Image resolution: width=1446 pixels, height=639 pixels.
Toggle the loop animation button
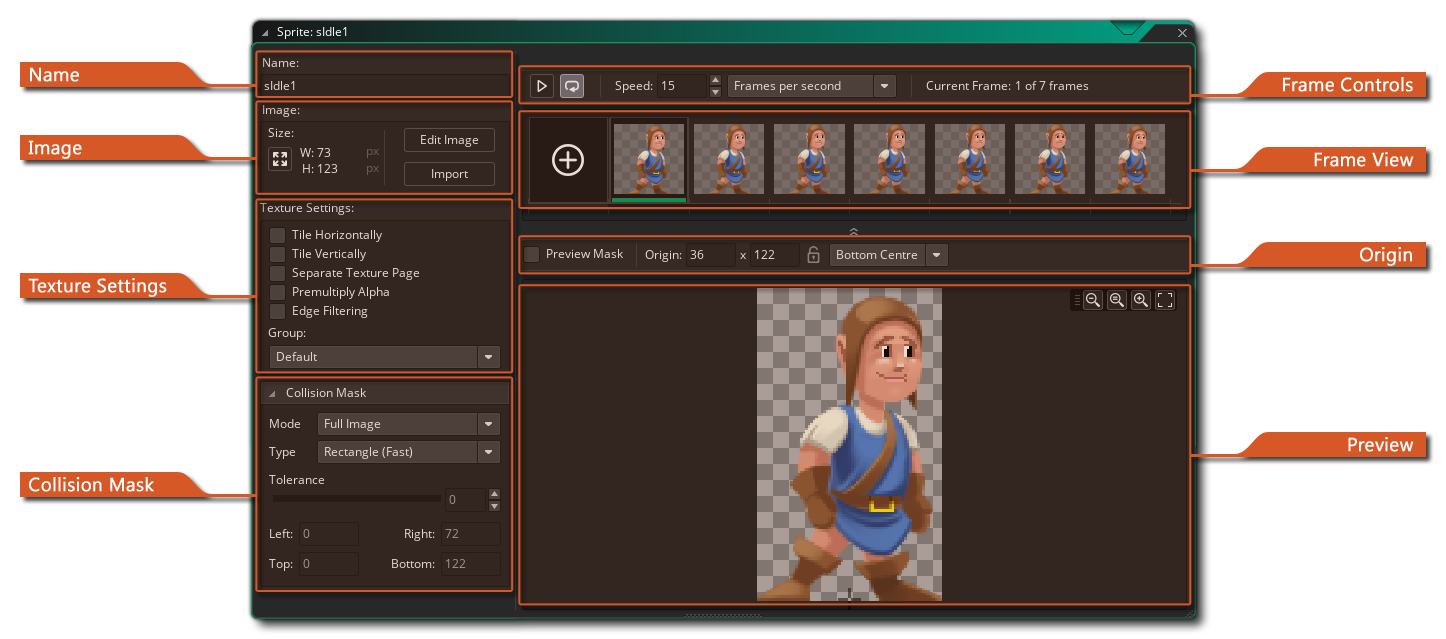tap(572, 86)
